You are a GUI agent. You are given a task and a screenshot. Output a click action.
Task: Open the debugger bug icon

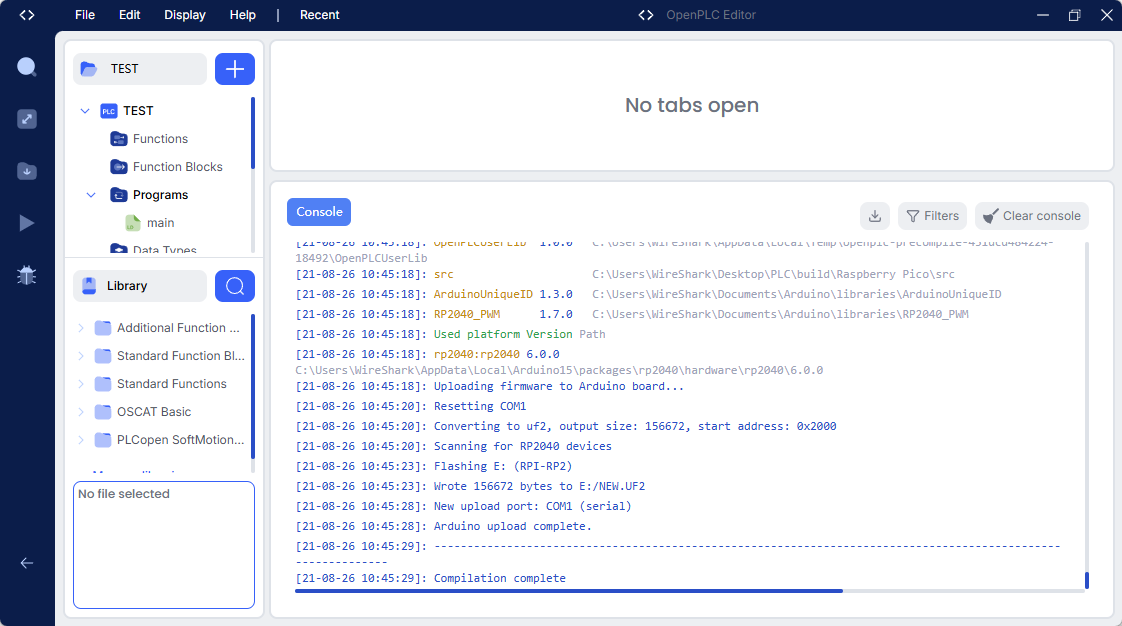tap(26, 275)
